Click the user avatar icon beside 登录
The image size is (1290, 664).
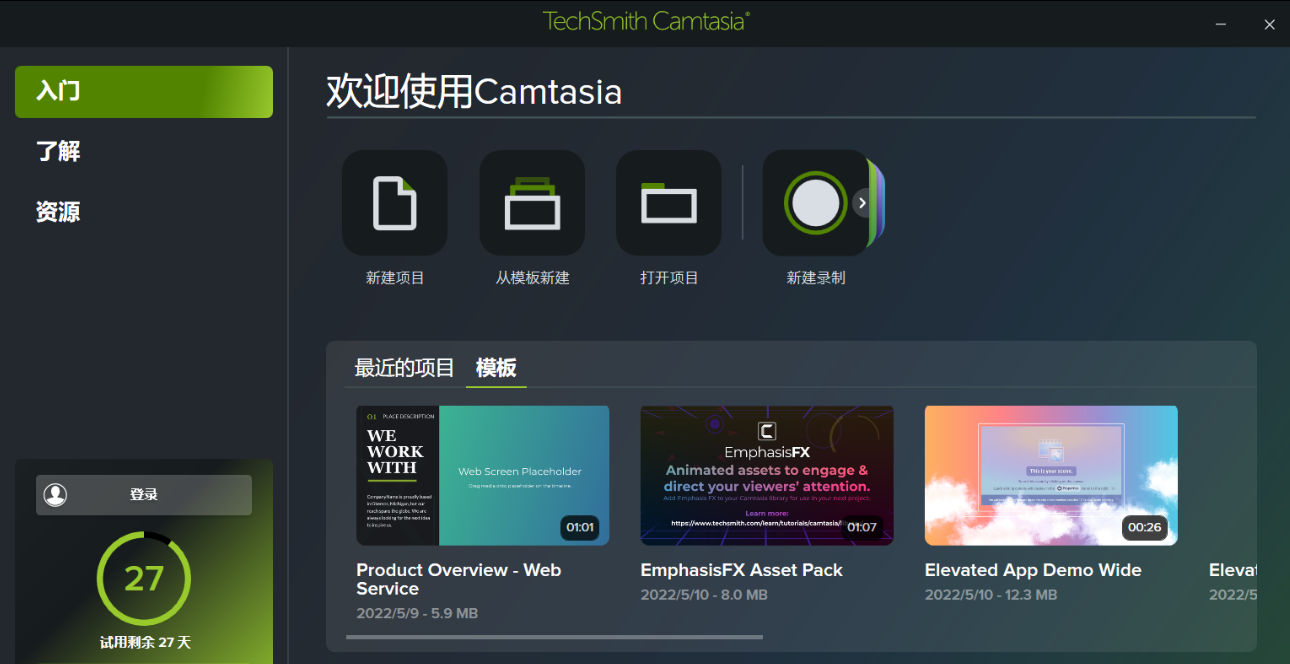(x=56, y=495)
